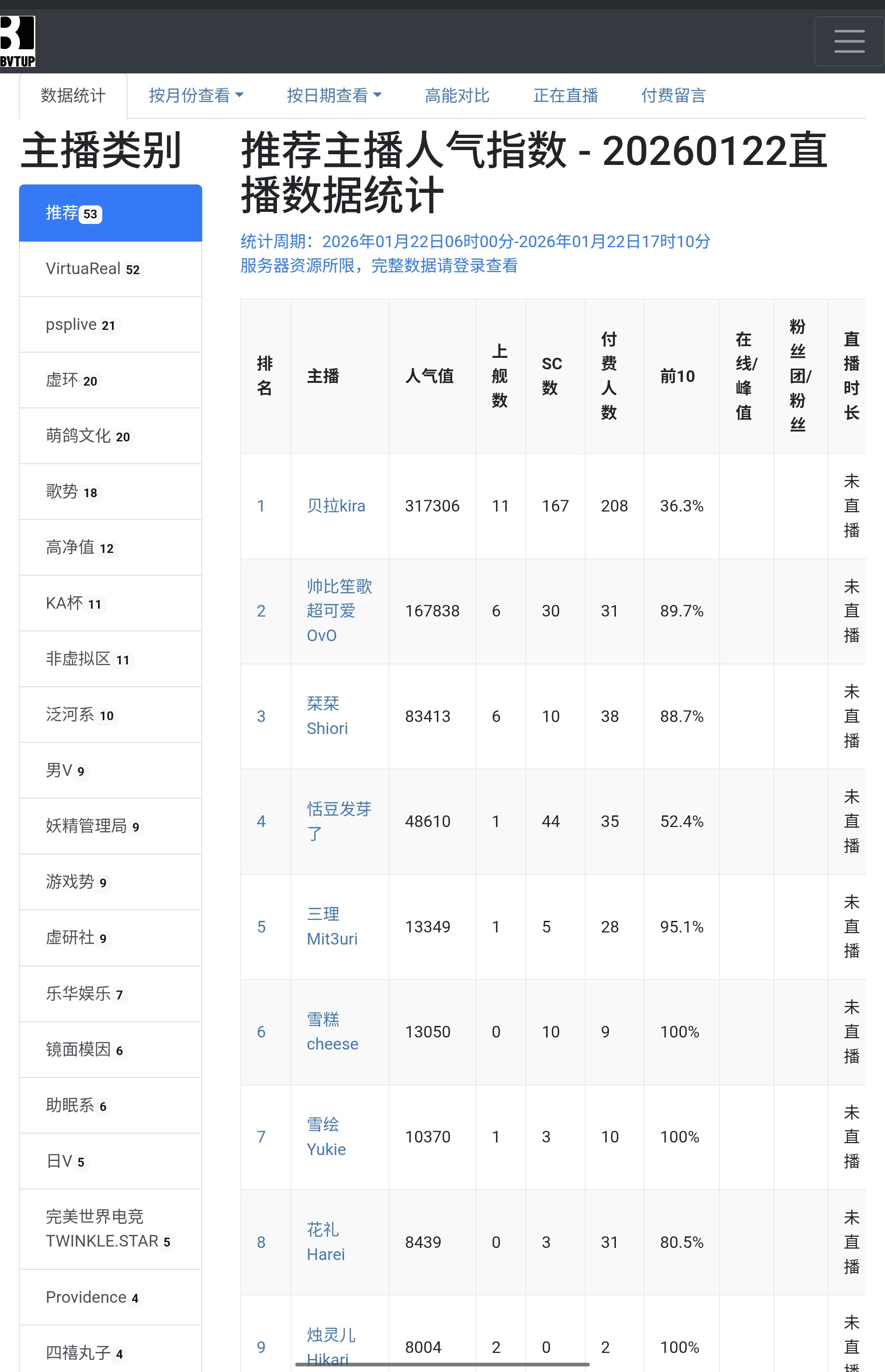This screenshot has width=885, height=1372.
Task: Go to the 正在直播 tab
Action: (x=566, y=95)
